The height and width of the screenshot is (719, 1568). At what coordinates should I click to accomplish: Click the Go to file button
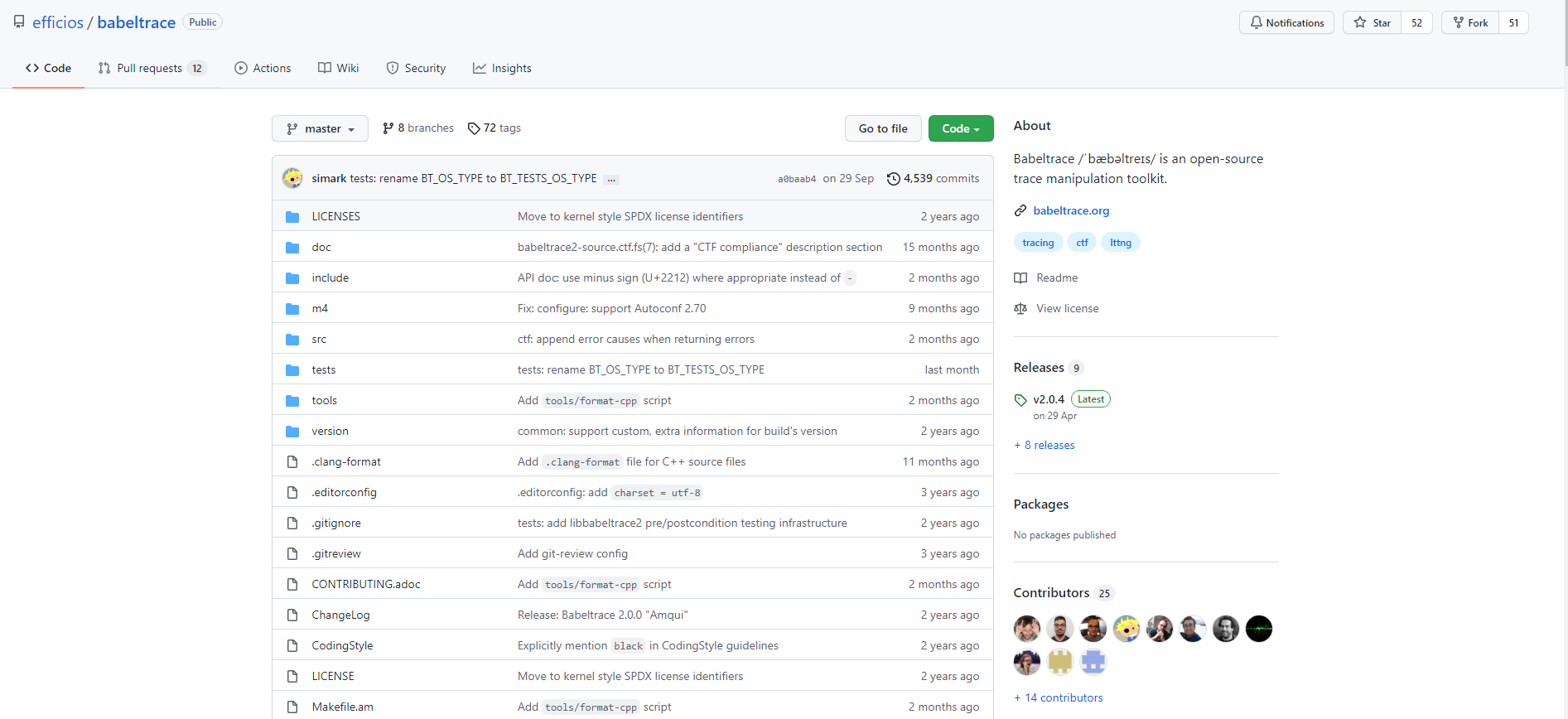pos(883,128)
